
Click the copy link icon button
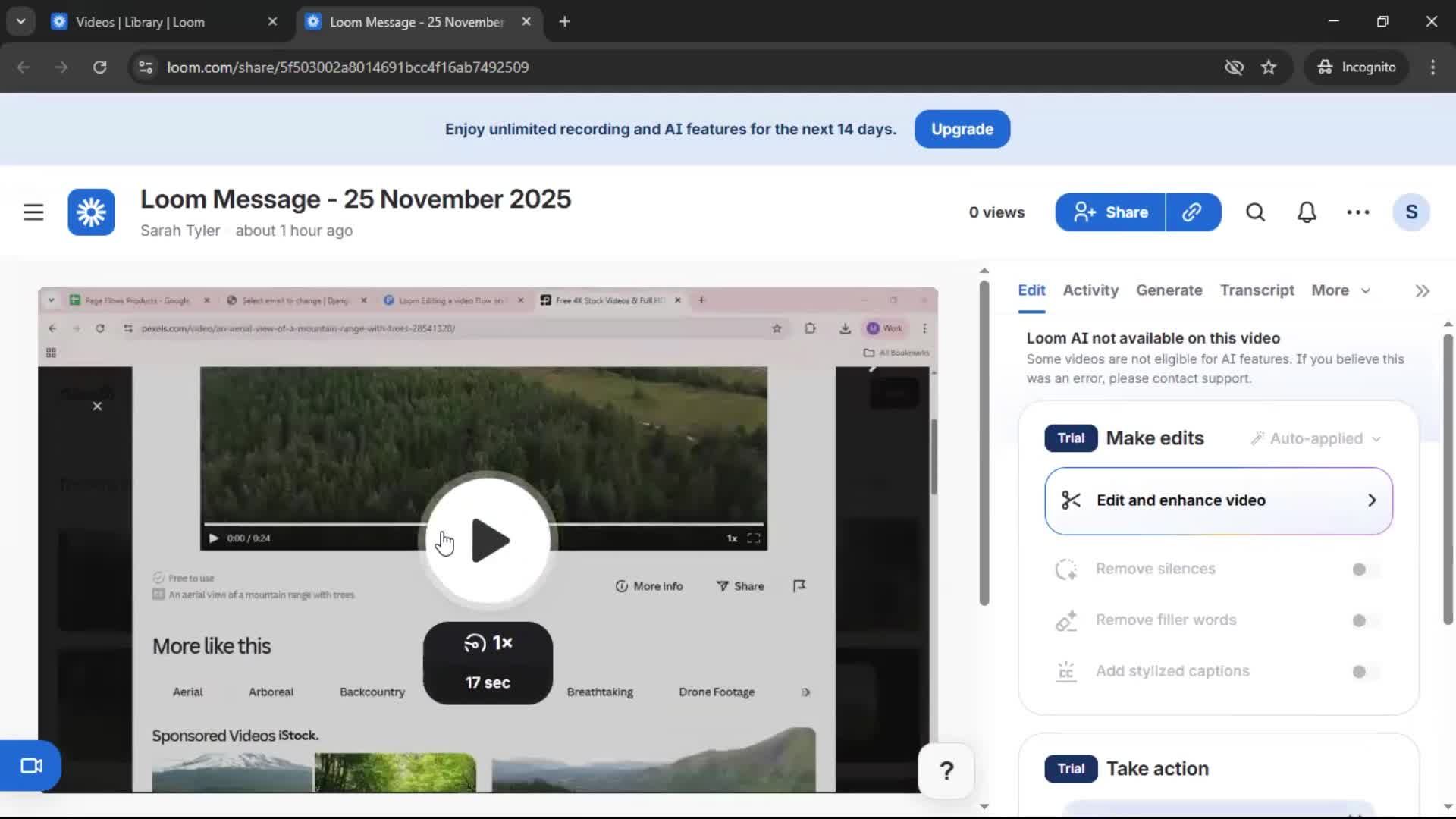pyautogui.click(x=1192, y=212)
